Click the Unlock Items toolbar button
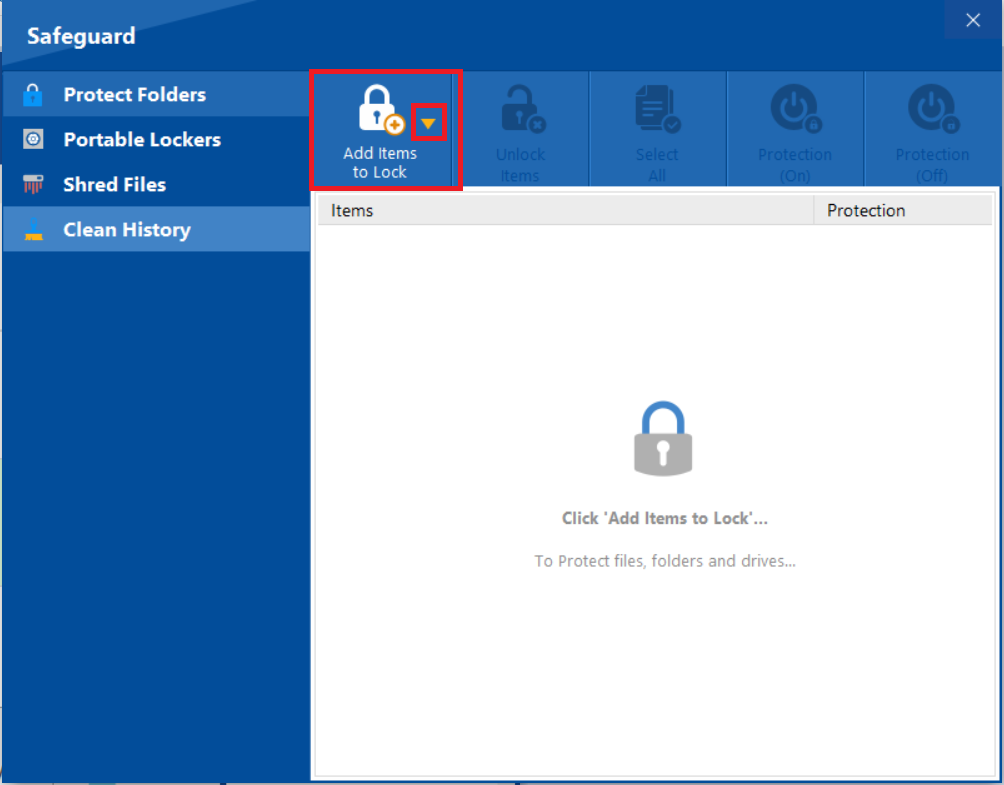The height and width of the screenshot is (785, 1004). tap(521, 130)
